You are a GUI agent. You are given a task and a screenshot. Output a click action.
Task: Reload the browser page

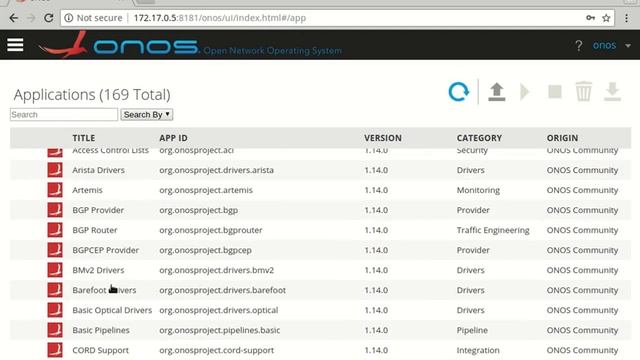tap(49, 18)
